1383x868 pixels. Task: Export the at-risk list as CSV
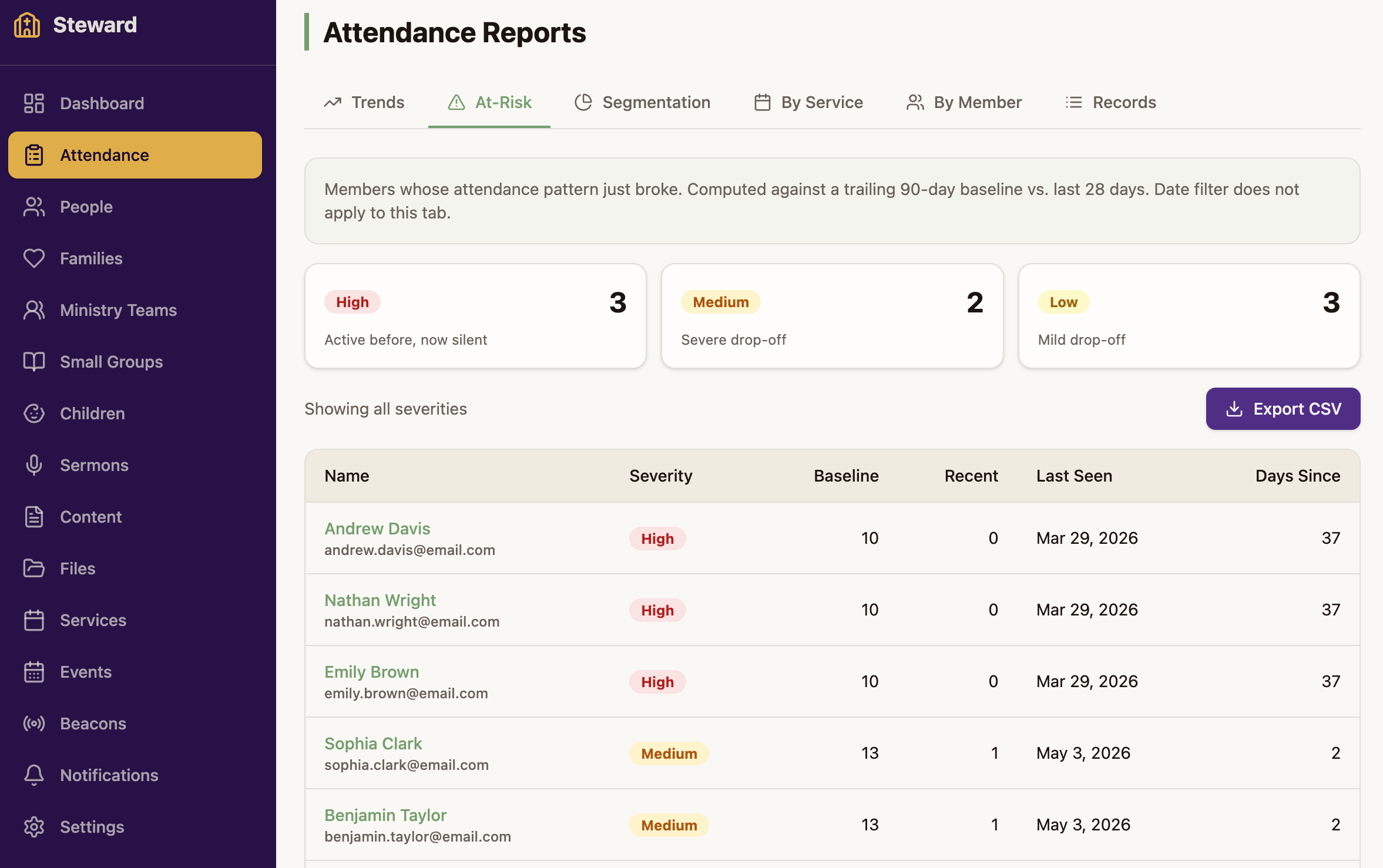pyautogui.click(x=1283, y=409)
